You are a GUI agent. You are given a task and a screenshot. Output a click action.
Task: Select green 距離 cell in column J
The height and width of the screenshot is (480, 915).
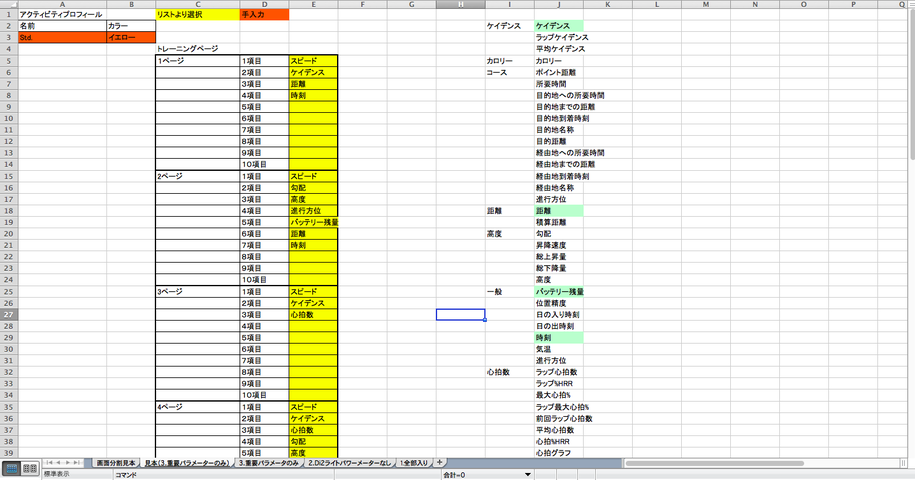coord(558,211)
